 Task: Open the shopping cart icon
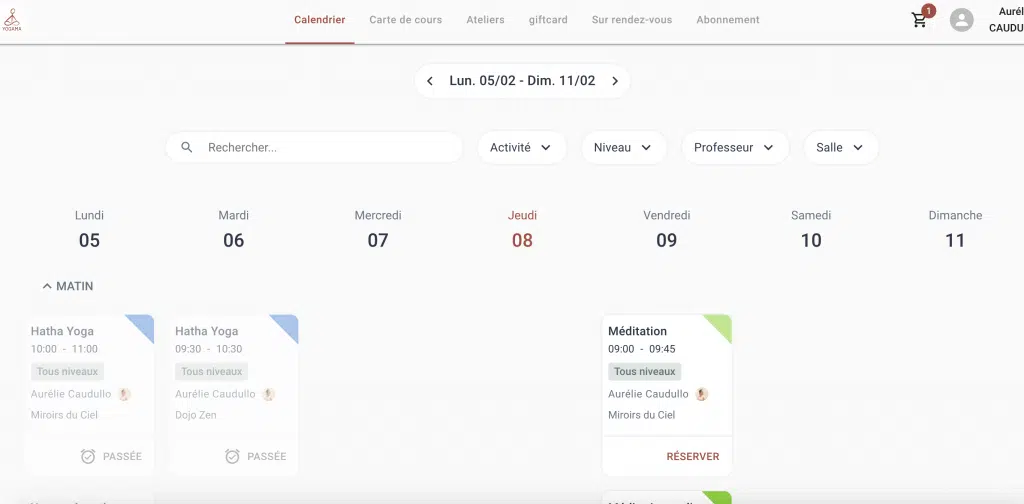pos(920,20)
